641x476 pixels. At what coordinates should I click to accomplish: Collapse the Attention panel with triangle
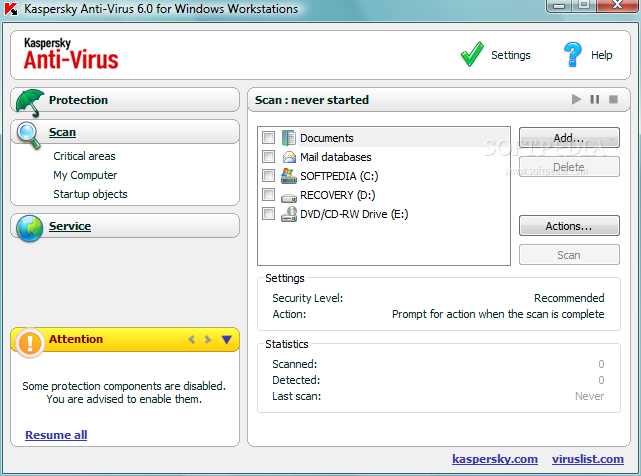(226, 339)
